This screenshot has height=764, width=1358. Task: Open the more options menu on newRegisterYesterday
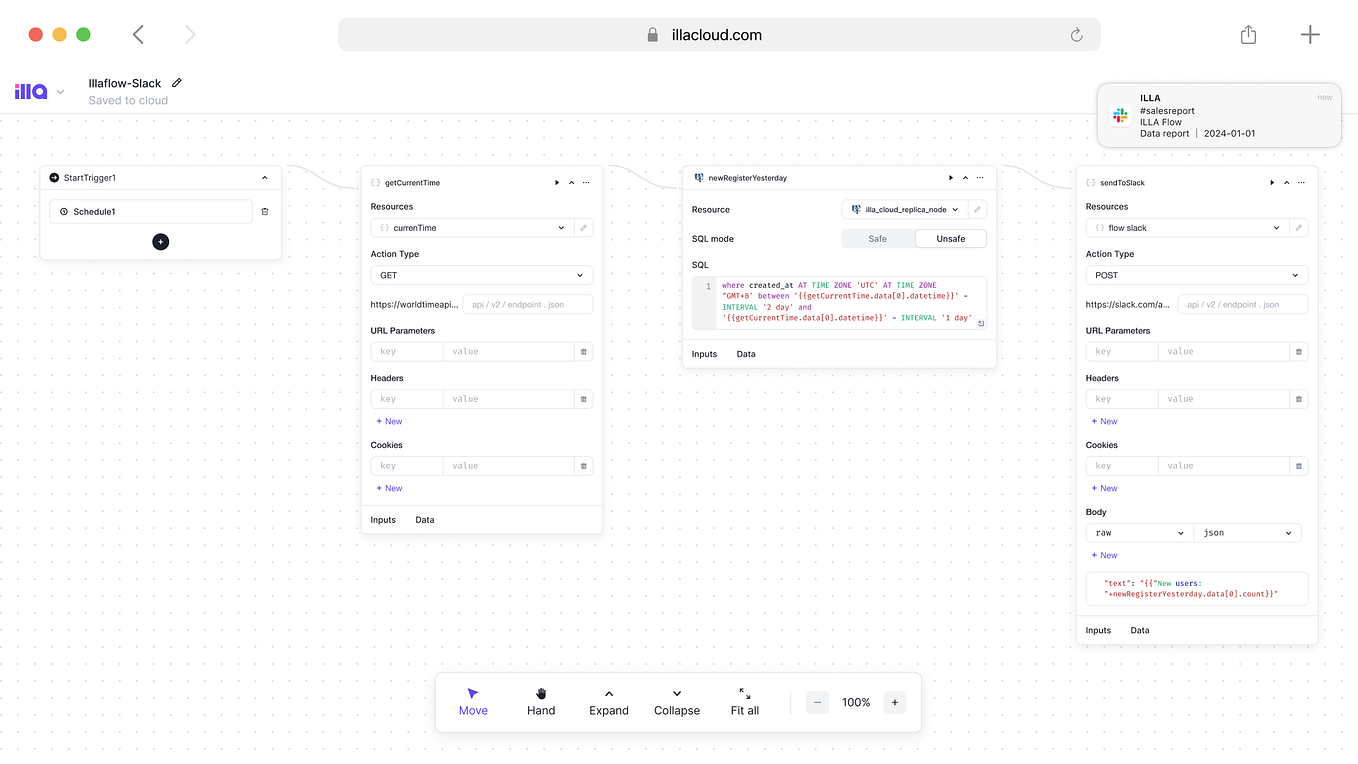(x=980, y=177)
